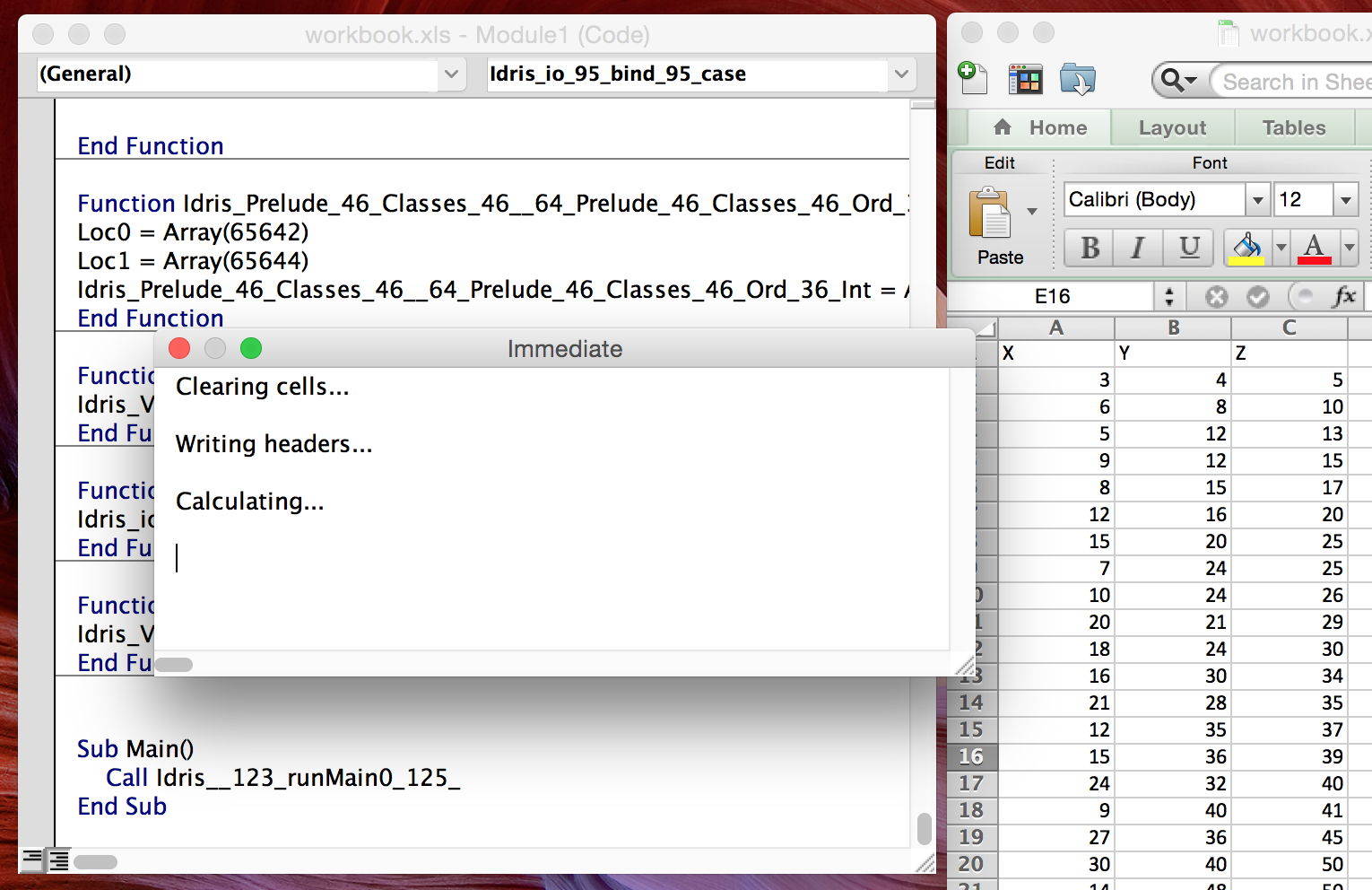The image size is (1372, 890).
Task: Open the fill color dropdown arrow
Action: pos(1281,247)
